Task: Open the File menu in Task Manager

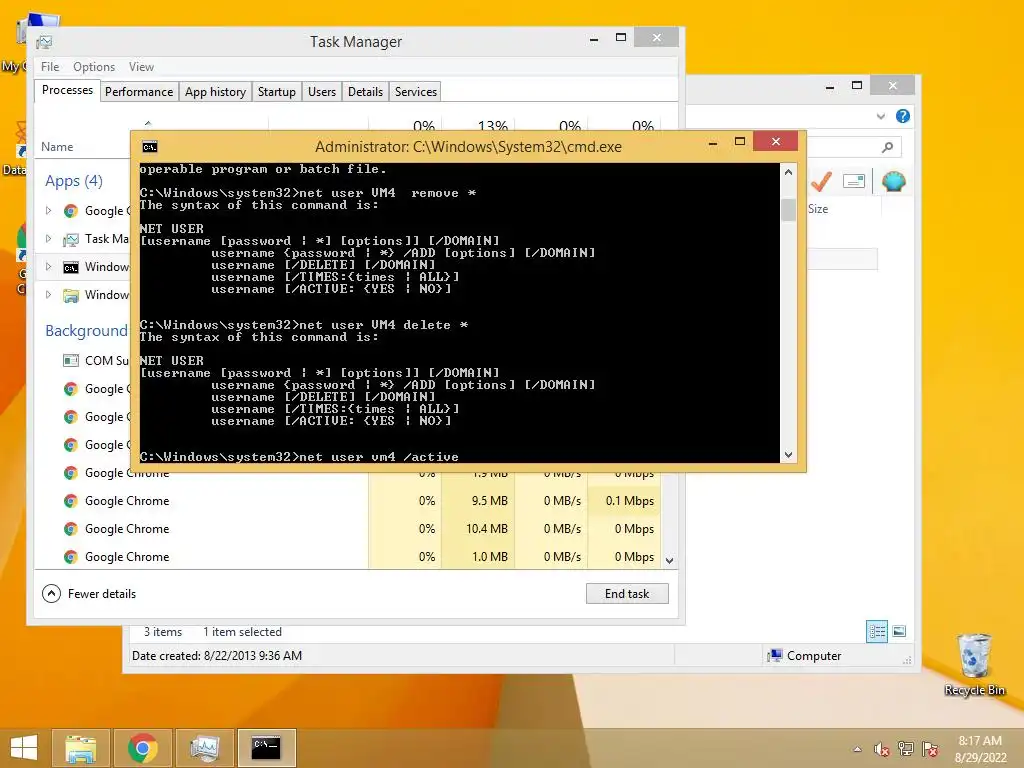Action: point(50,67)
